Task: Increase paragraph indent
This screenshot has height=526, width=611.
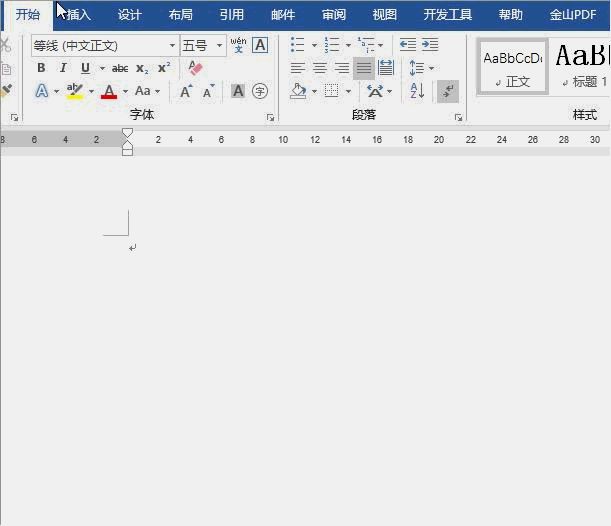Action: [x=430, y=45]
